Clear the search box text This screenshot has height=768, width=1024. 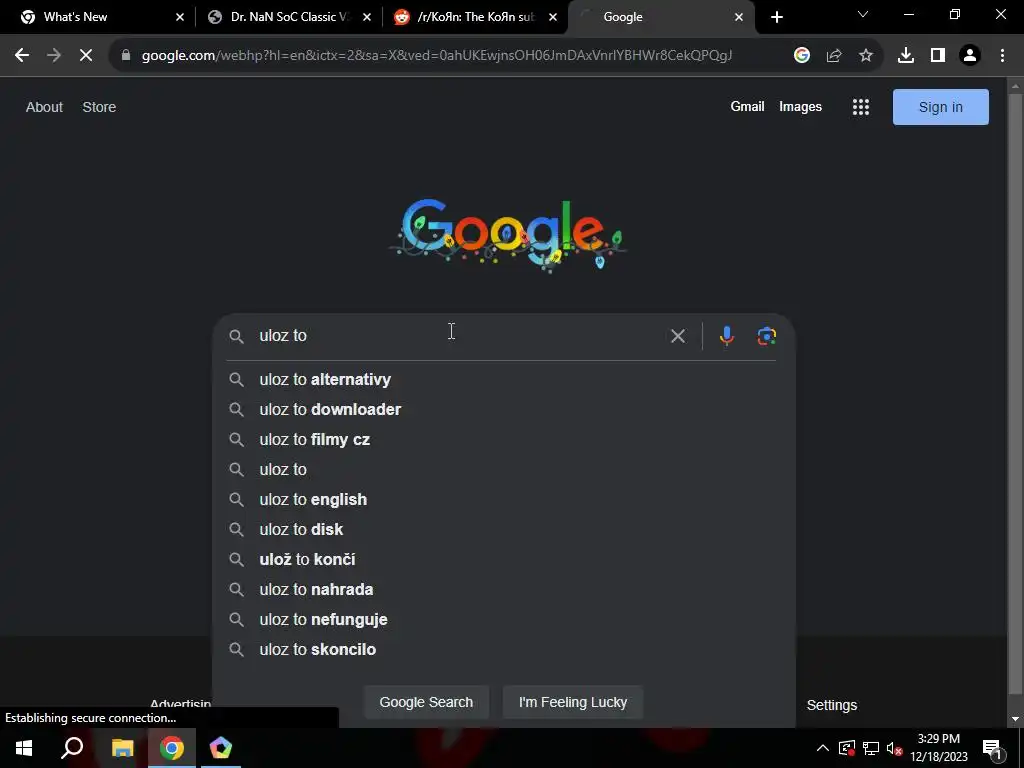point(678,336)
